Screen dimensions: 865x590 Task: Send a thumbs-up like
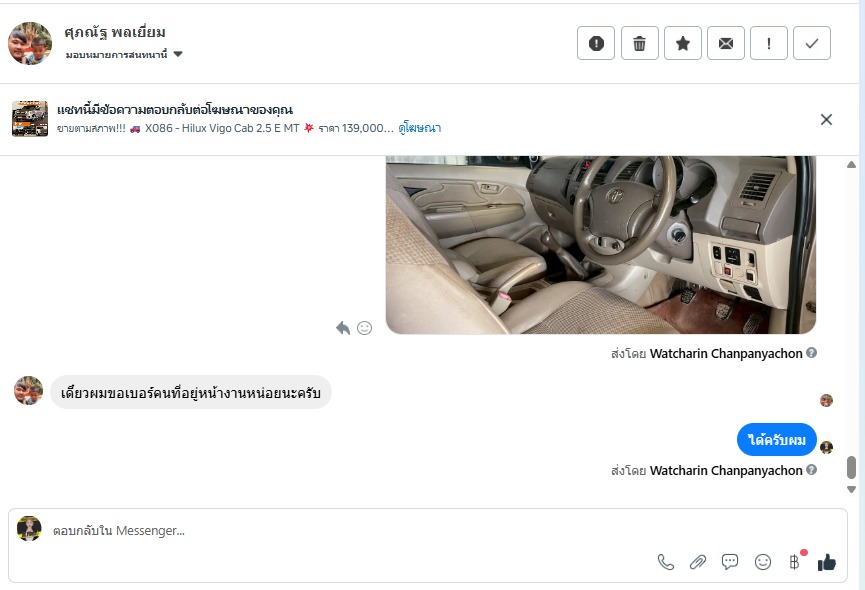(x=826, y=562)
